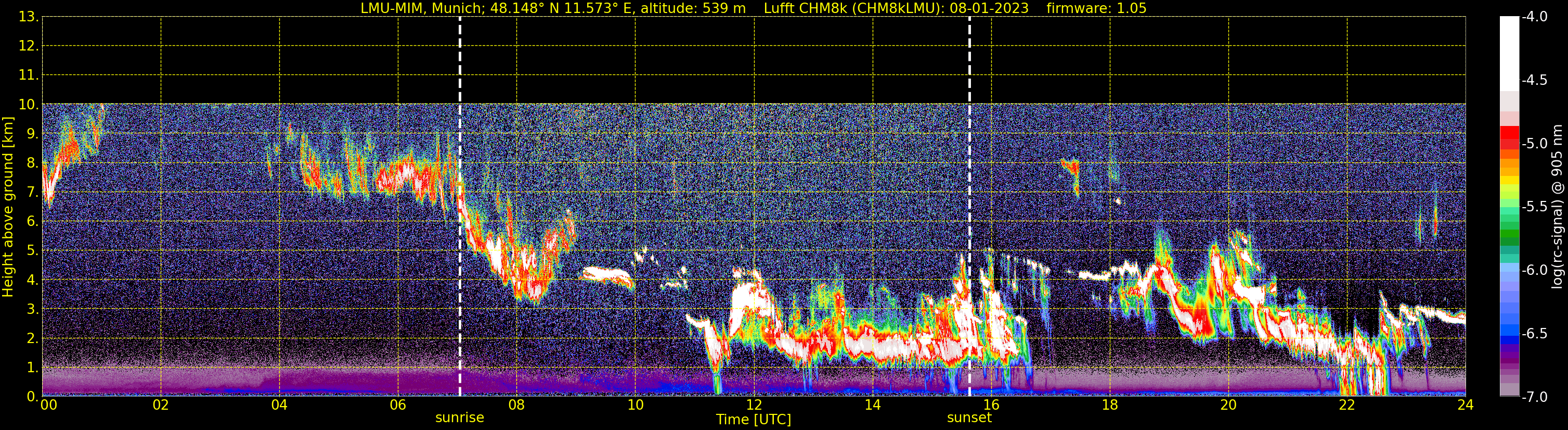Click the height axis tick label '11.'
1568x430 pixels.
pos(29,75)
